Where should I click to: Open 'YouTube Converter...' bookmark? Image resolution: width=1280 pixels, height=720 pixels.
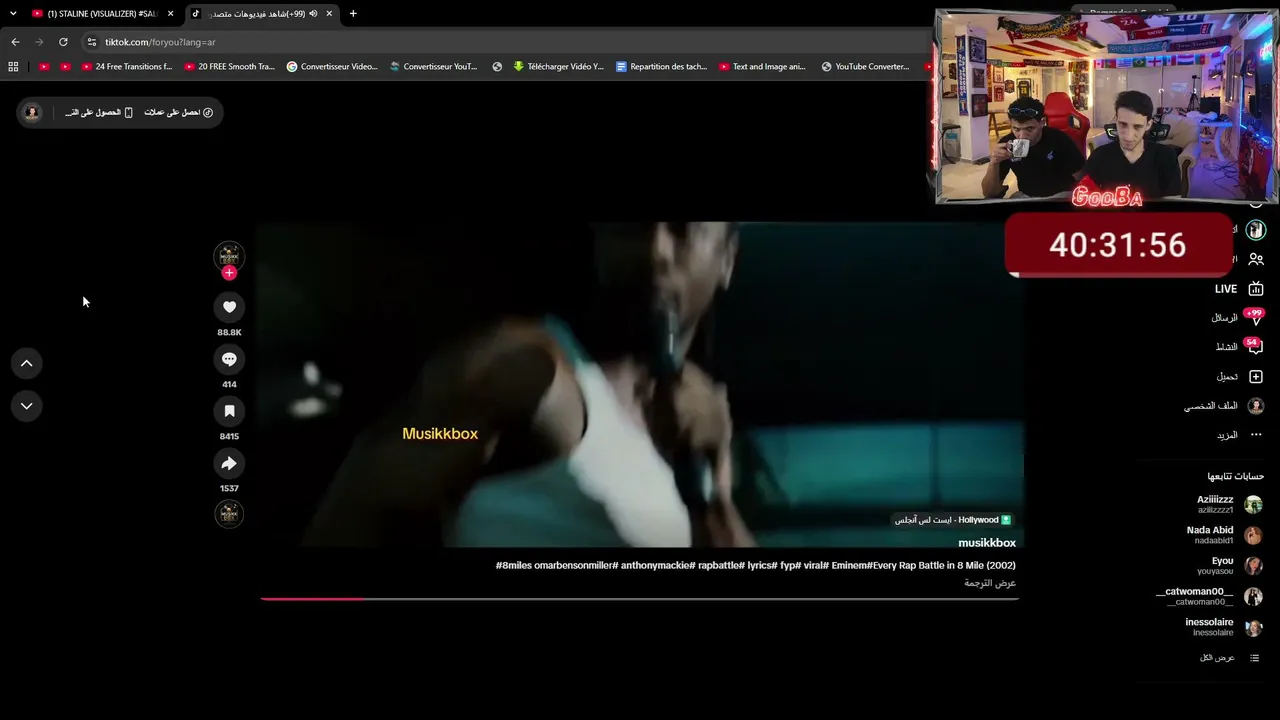tap(865, 67)
